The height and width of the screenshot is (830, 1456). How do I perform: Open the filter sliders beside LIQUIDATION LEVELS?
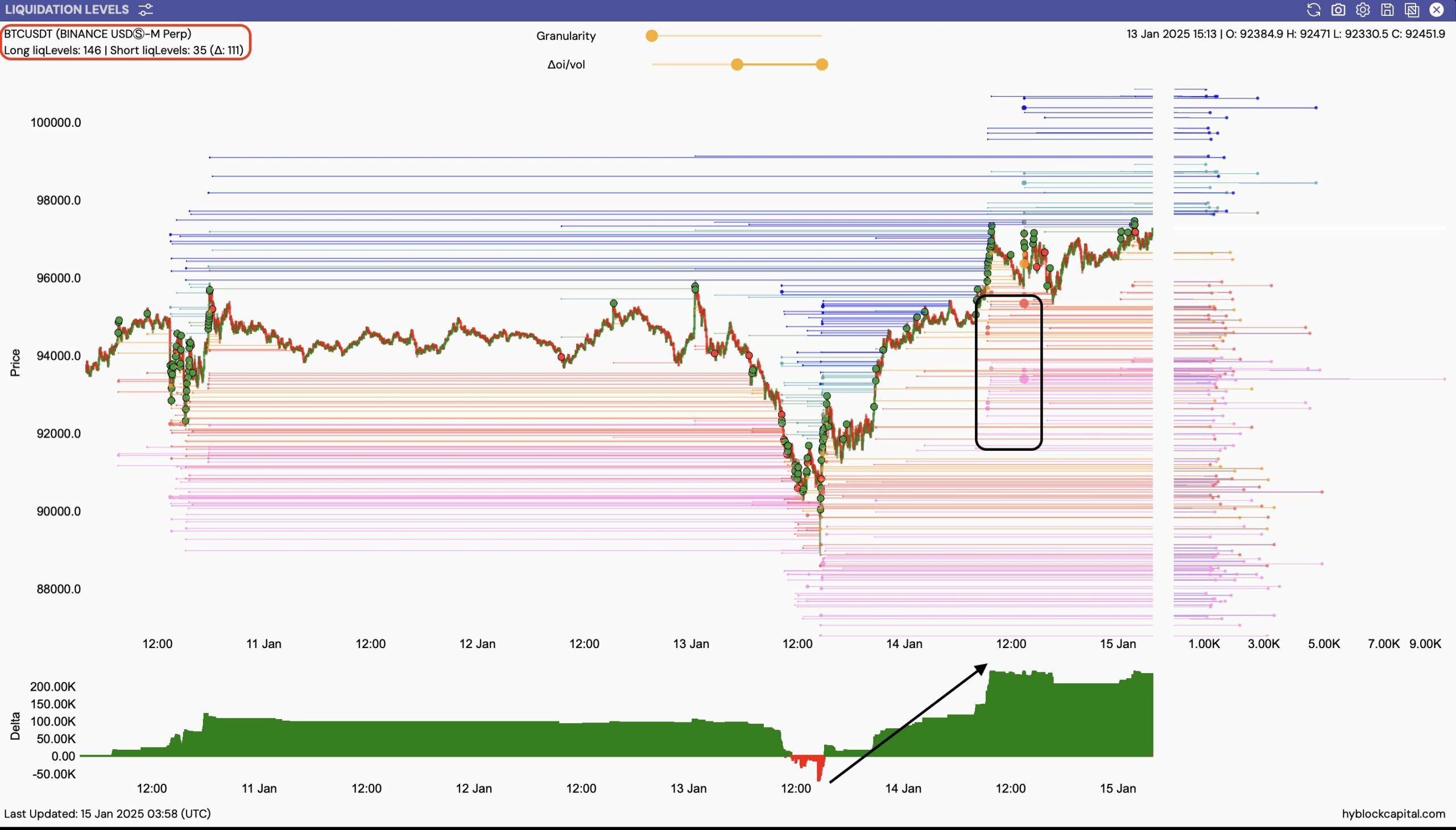click(146, 9)
